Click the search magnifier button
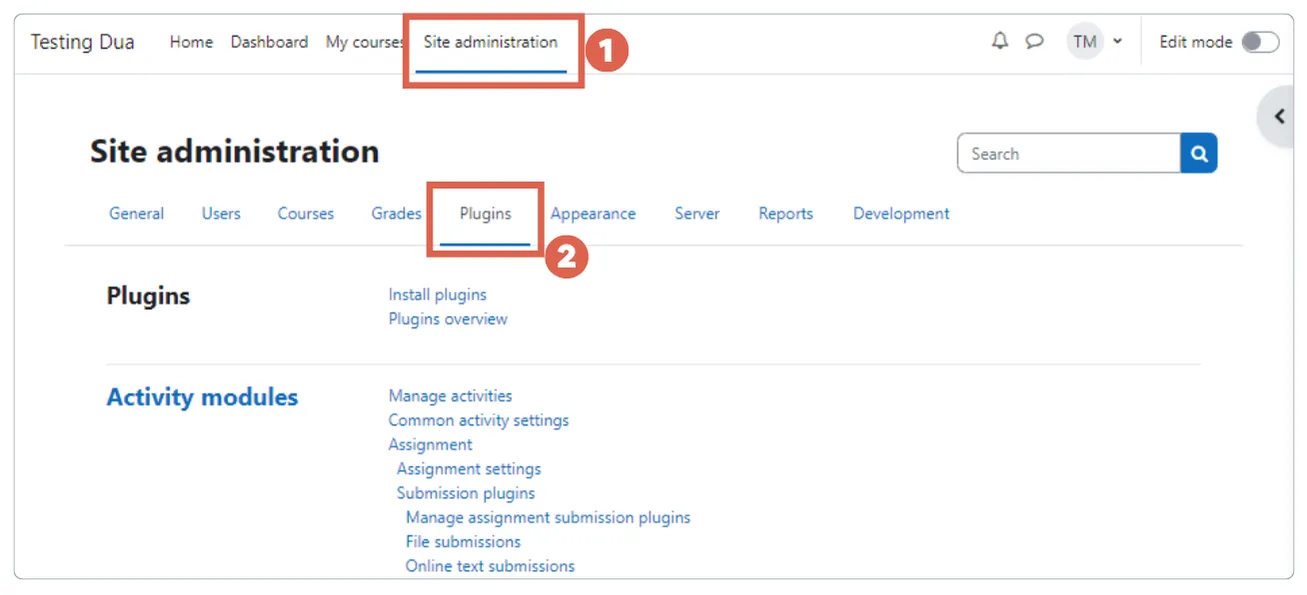Screen dimensions: 1307x595 pyautogui.click(x=1198, y=153)
